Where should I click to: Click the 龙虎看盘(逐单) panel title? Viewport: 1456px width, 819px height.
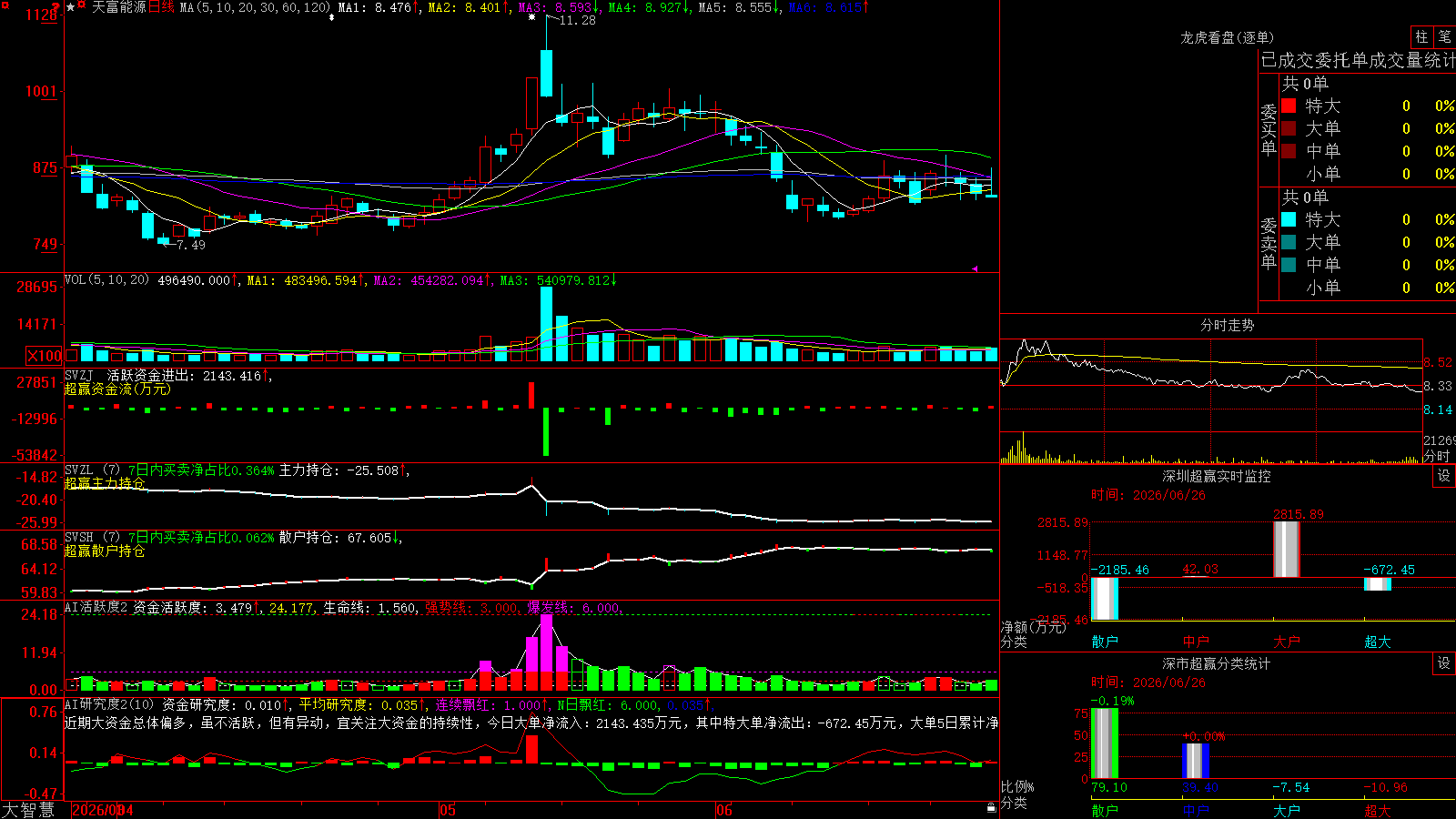coord(1227,37)
